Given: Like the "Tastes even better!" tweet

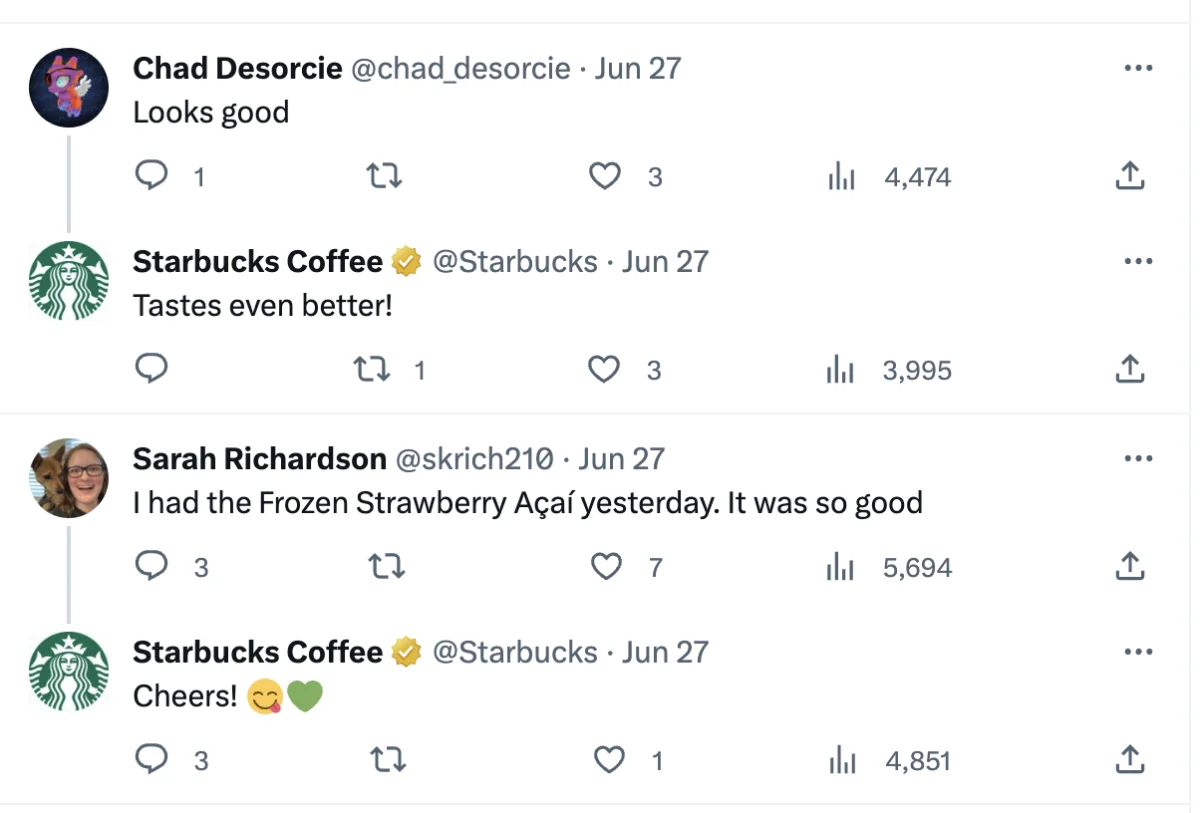Looking at the screenshot, I should [x=604, y=370].
